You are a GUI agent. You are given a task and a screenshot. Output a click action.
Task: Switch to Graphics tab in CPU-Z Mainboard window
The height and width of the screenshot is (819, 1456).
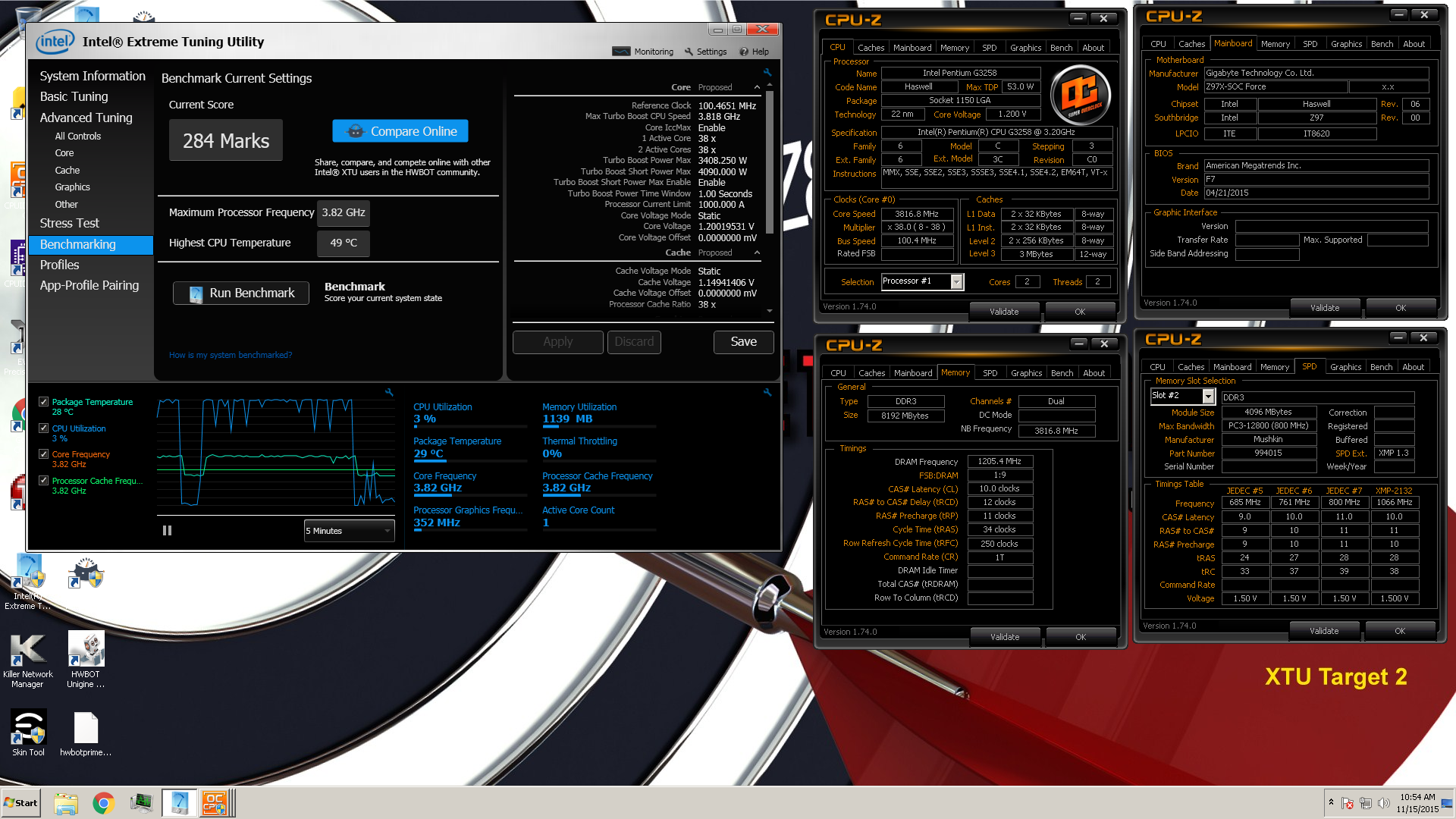pyautogui.click(x=1346, y=44)
